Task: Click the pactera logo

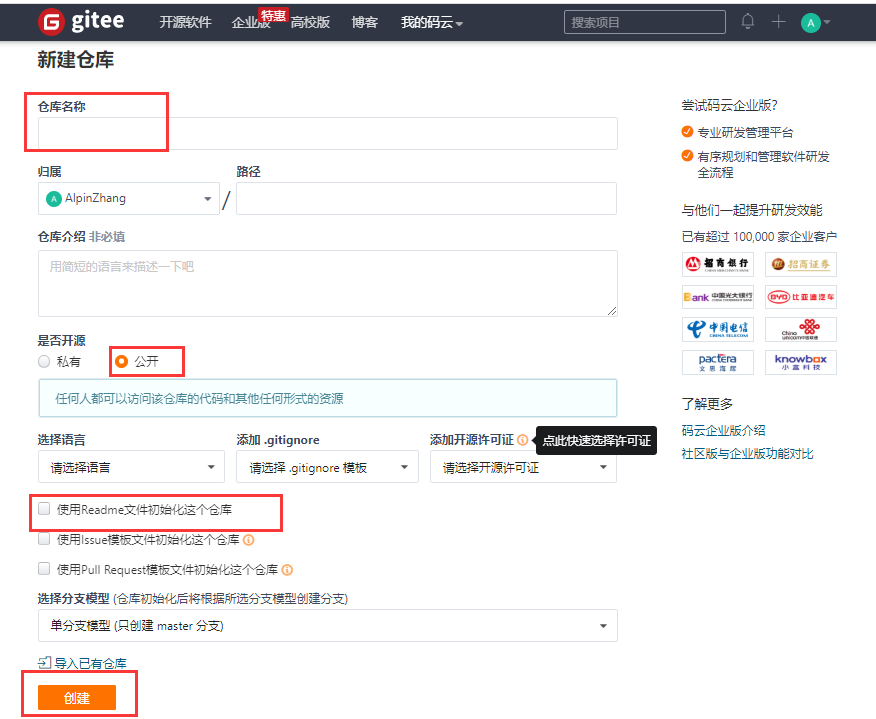Action: pyautogui.click(x=718, y=362)
